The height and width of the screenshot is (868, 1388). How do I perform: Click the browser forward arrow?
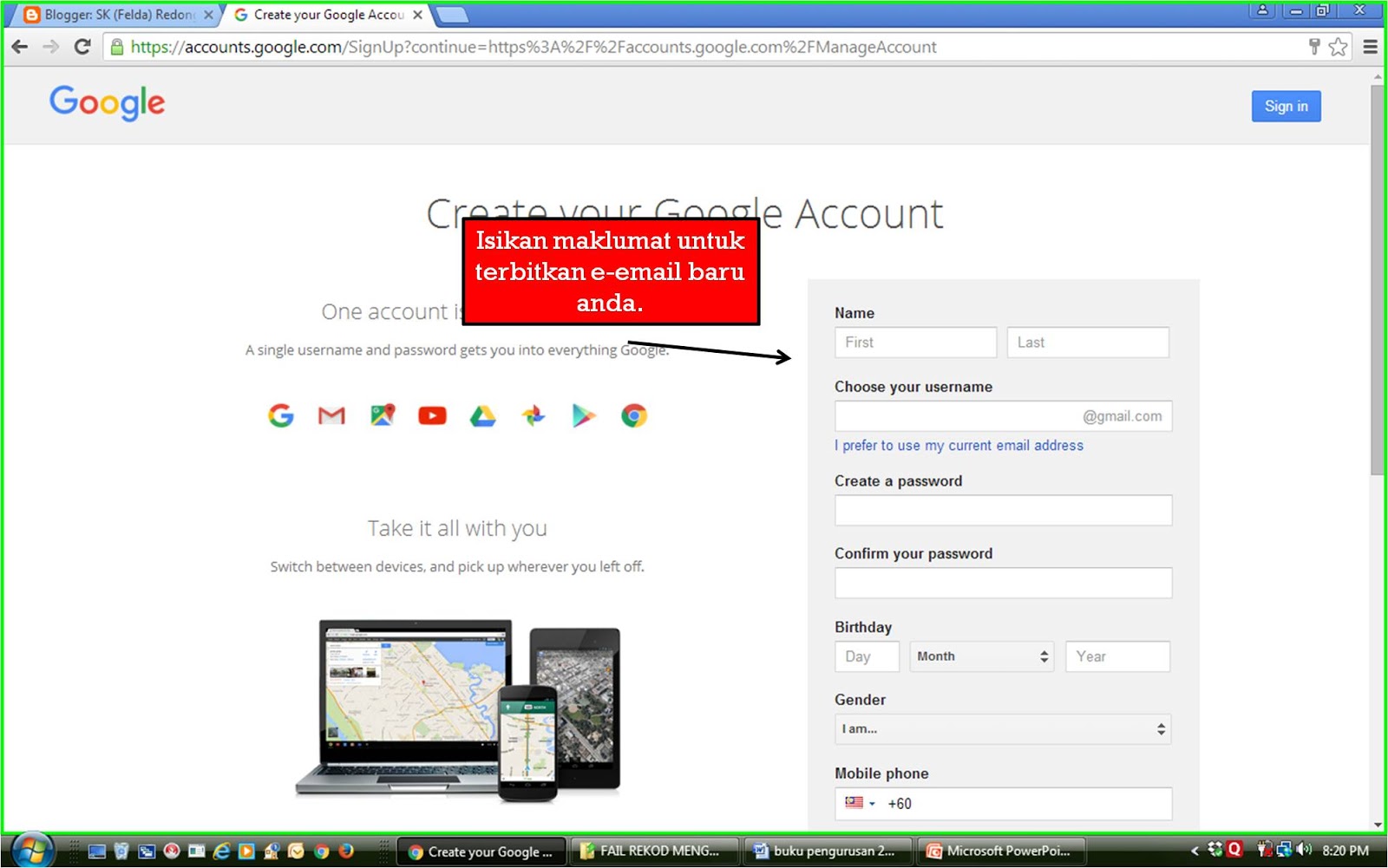coord(51,47)
